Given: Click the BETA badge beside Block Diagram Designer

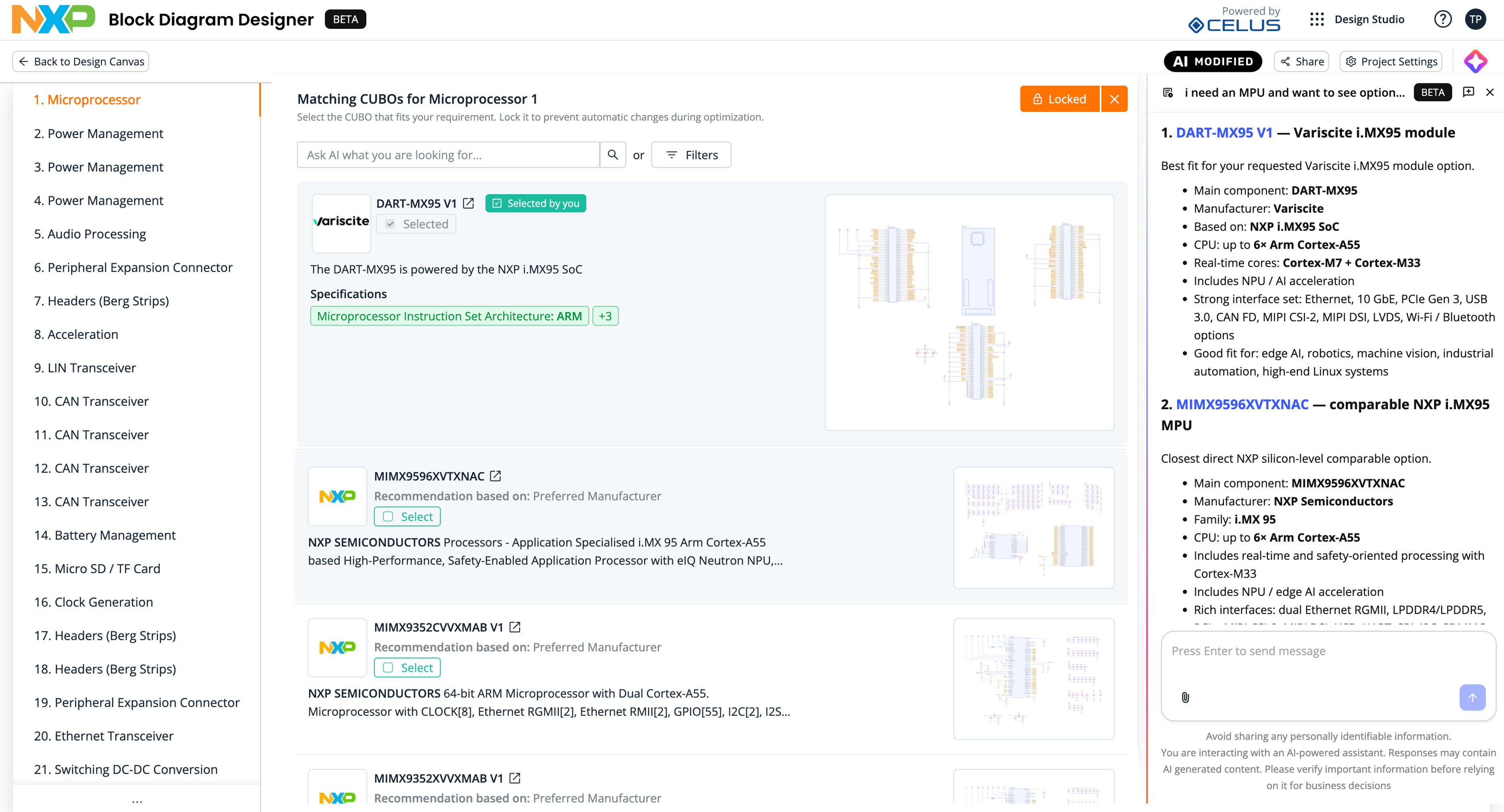Looking at the screenshot, I should [x=345, y=19].
